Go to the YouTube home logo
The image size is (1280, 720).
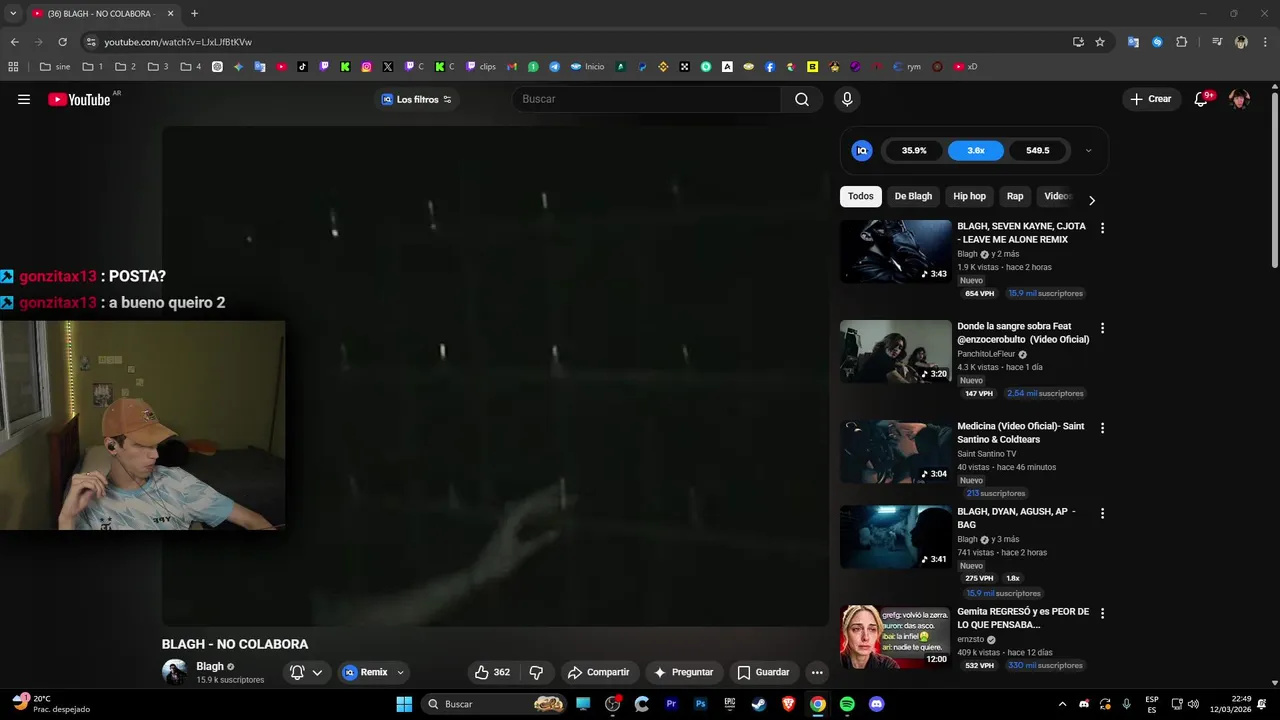(79, 99)
